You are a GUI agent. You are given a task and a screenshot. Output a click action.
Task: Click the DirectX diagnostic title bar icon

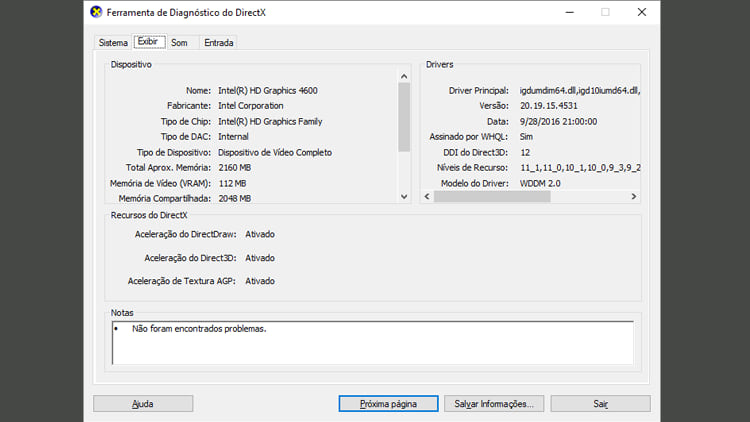(96, 12)
